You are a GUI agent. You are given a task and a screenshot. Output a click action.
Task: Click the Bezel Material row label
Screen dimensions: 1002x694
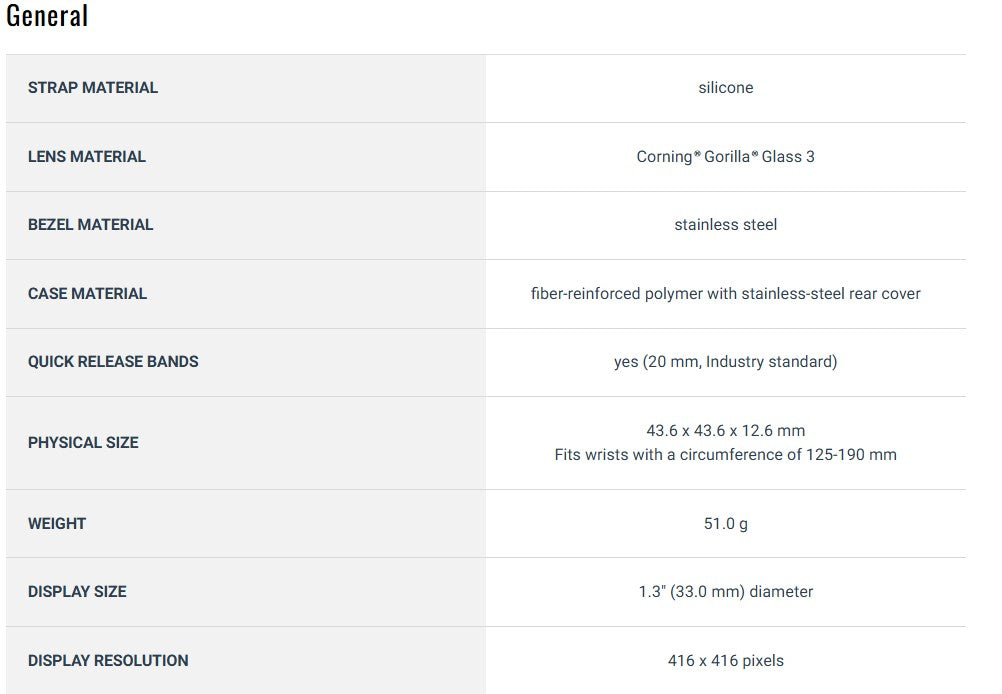point(91,225)
